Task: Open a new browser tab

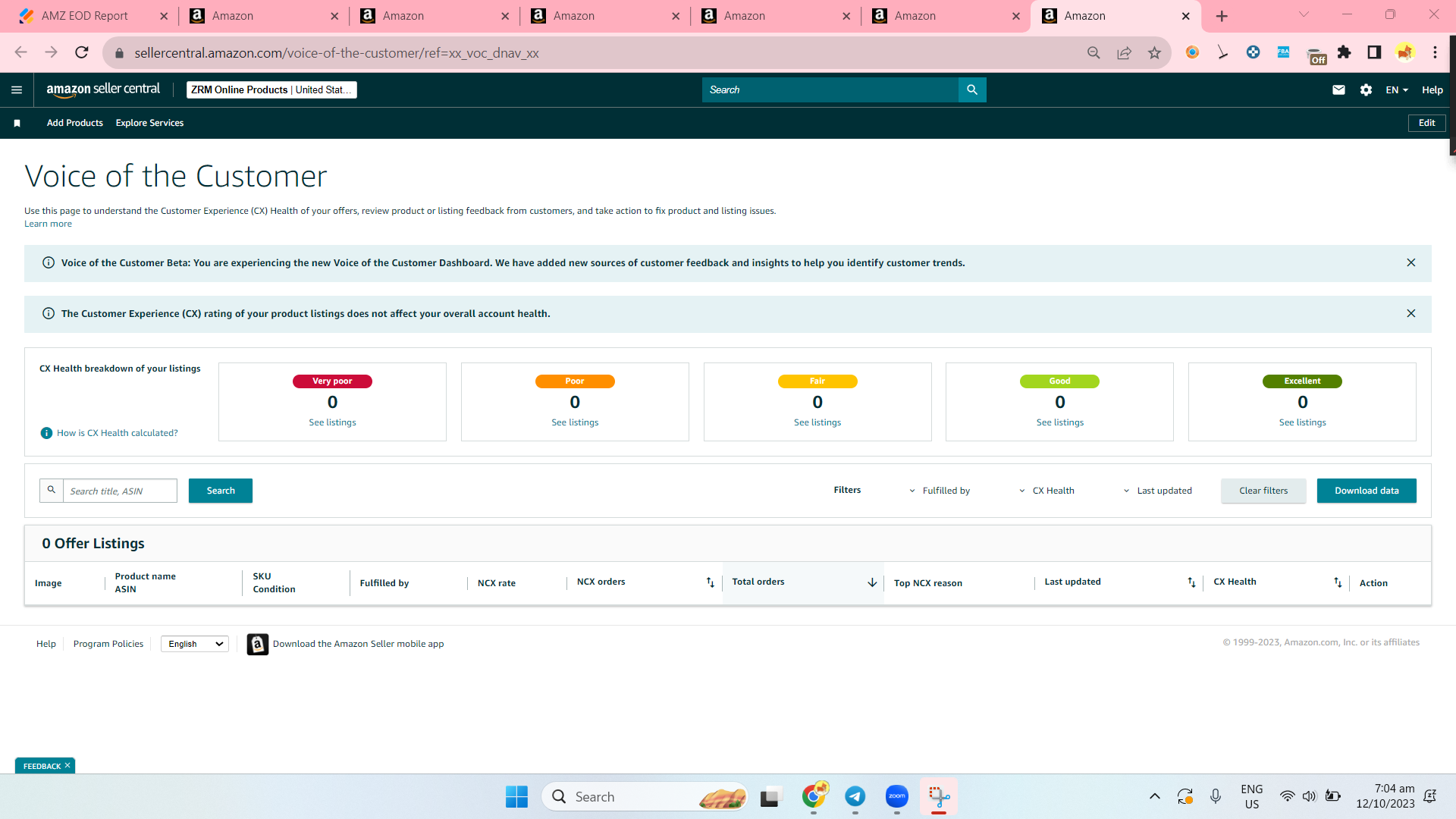Action: (1222, 16)
